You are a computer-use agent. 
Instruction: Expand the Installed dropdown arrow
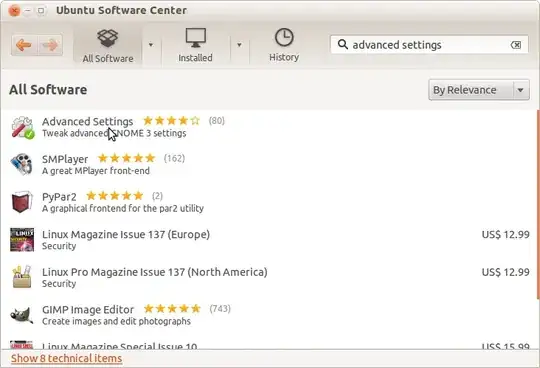click(x=239, y=45)
